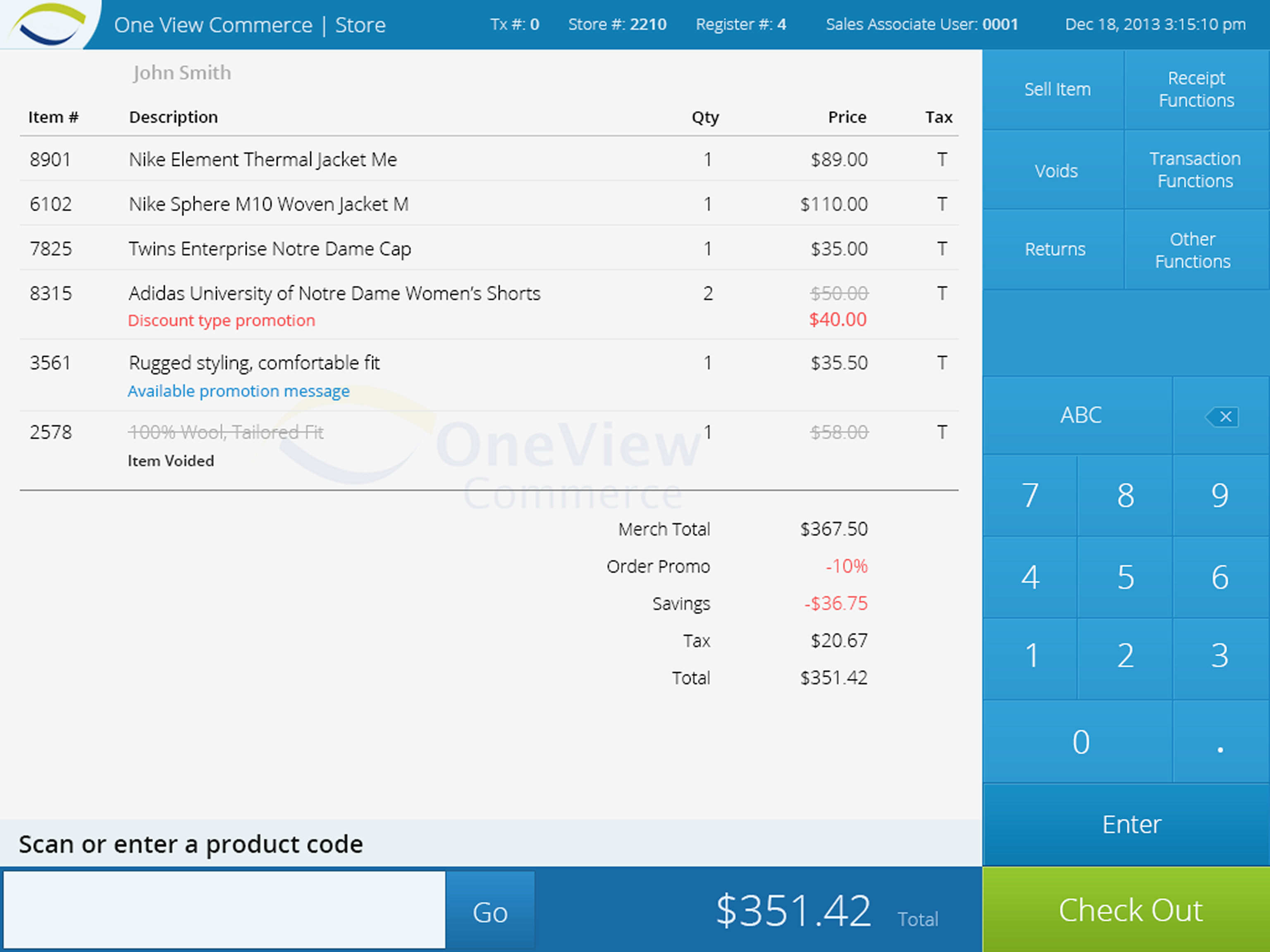Open the Other Functions menu
Viewport: 1270px width, 952px height.
coord(1193,250)
